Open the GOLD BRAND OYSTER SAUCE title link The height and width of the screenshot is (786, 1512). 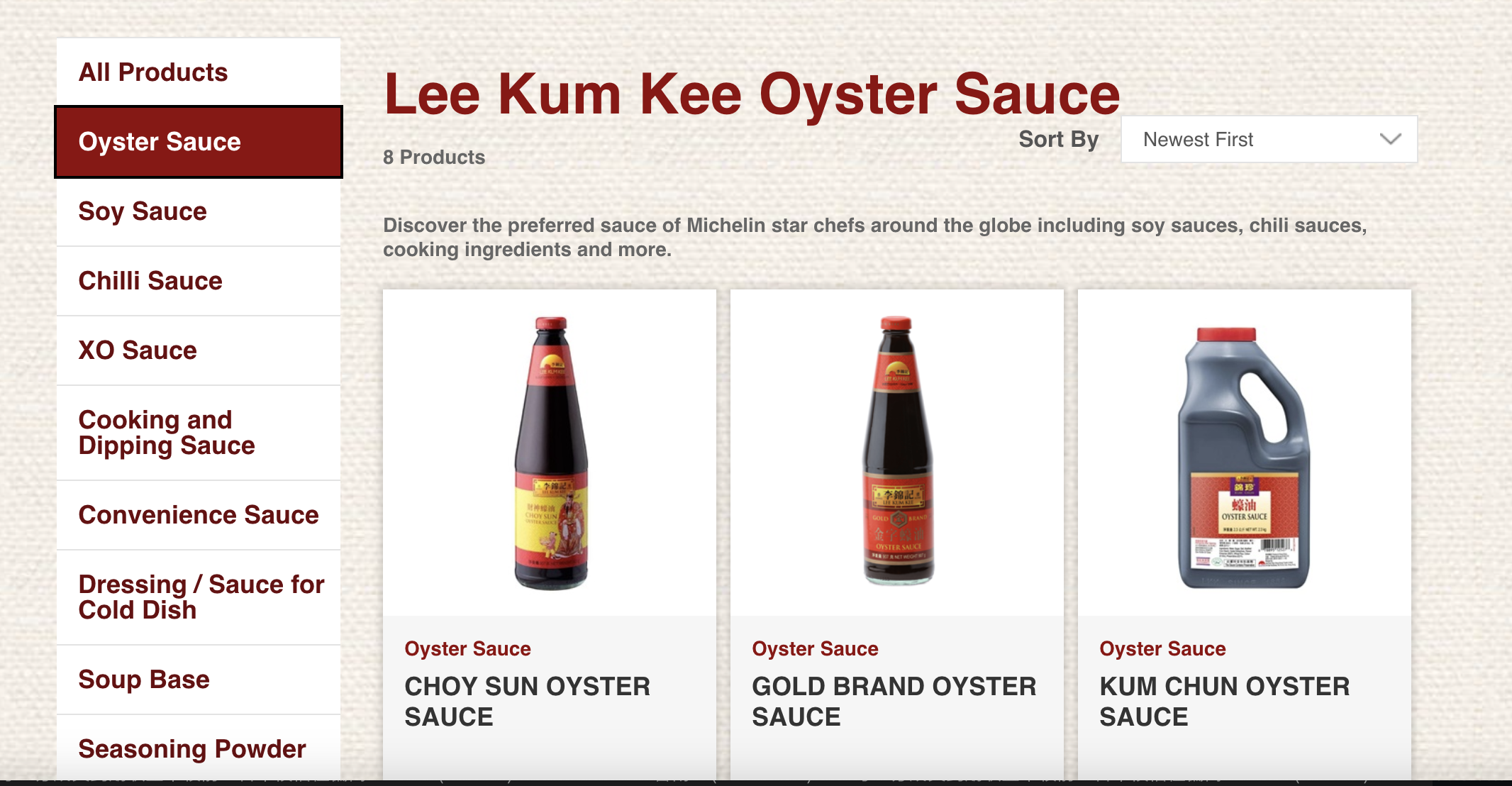tap(894, 702)
